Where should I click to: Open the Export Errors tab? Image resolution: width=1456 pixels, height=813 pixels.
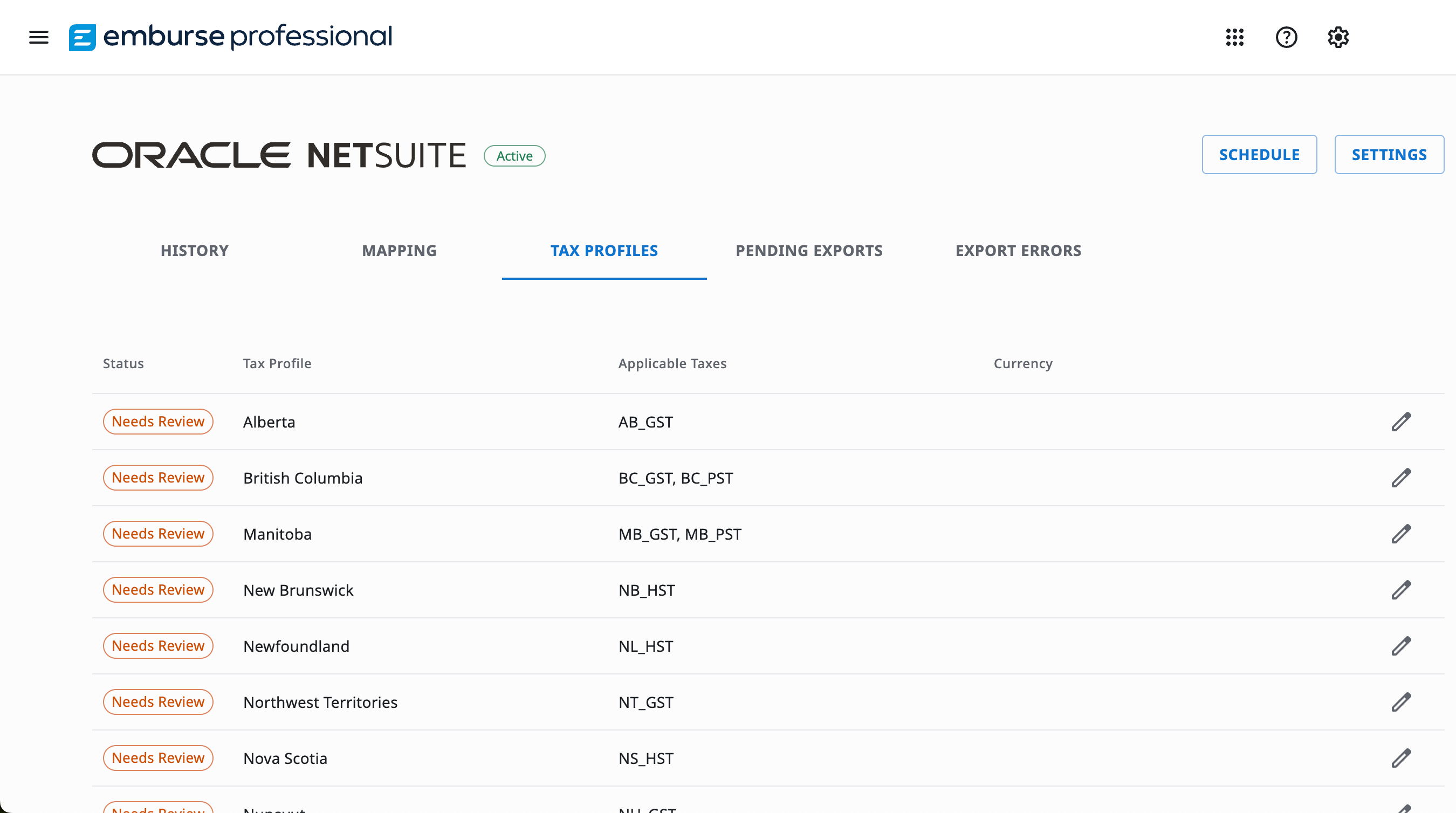(x=1018, y=251)
